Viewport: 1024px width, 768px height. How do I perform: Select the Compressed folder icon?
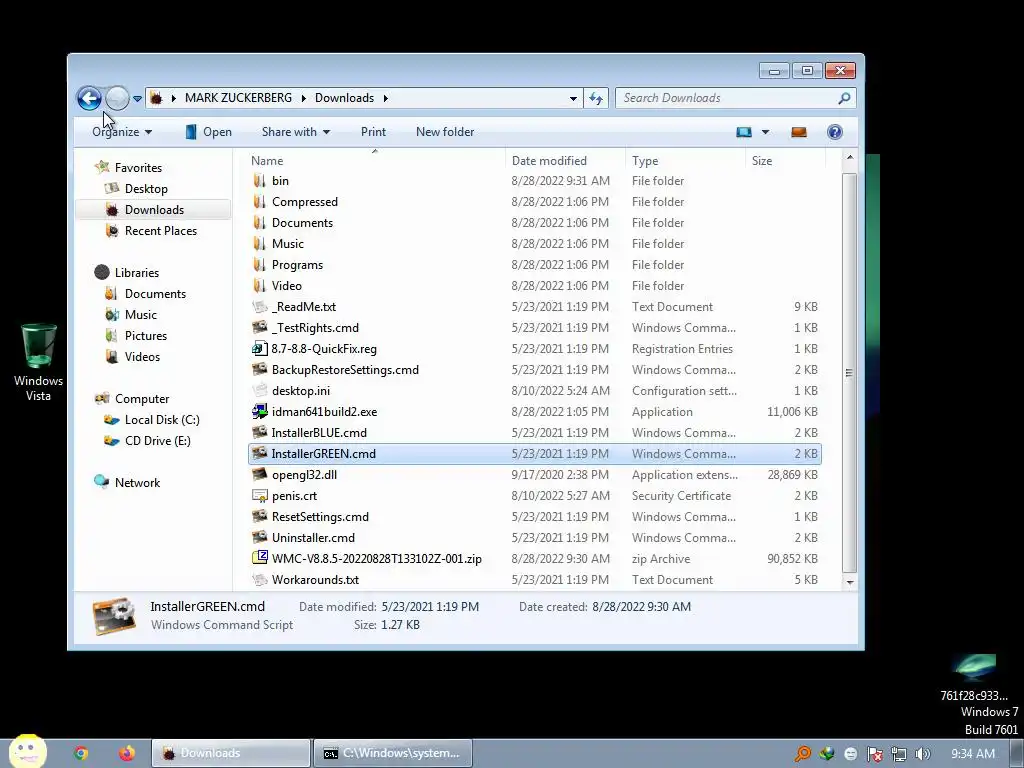tap(259, 202)
